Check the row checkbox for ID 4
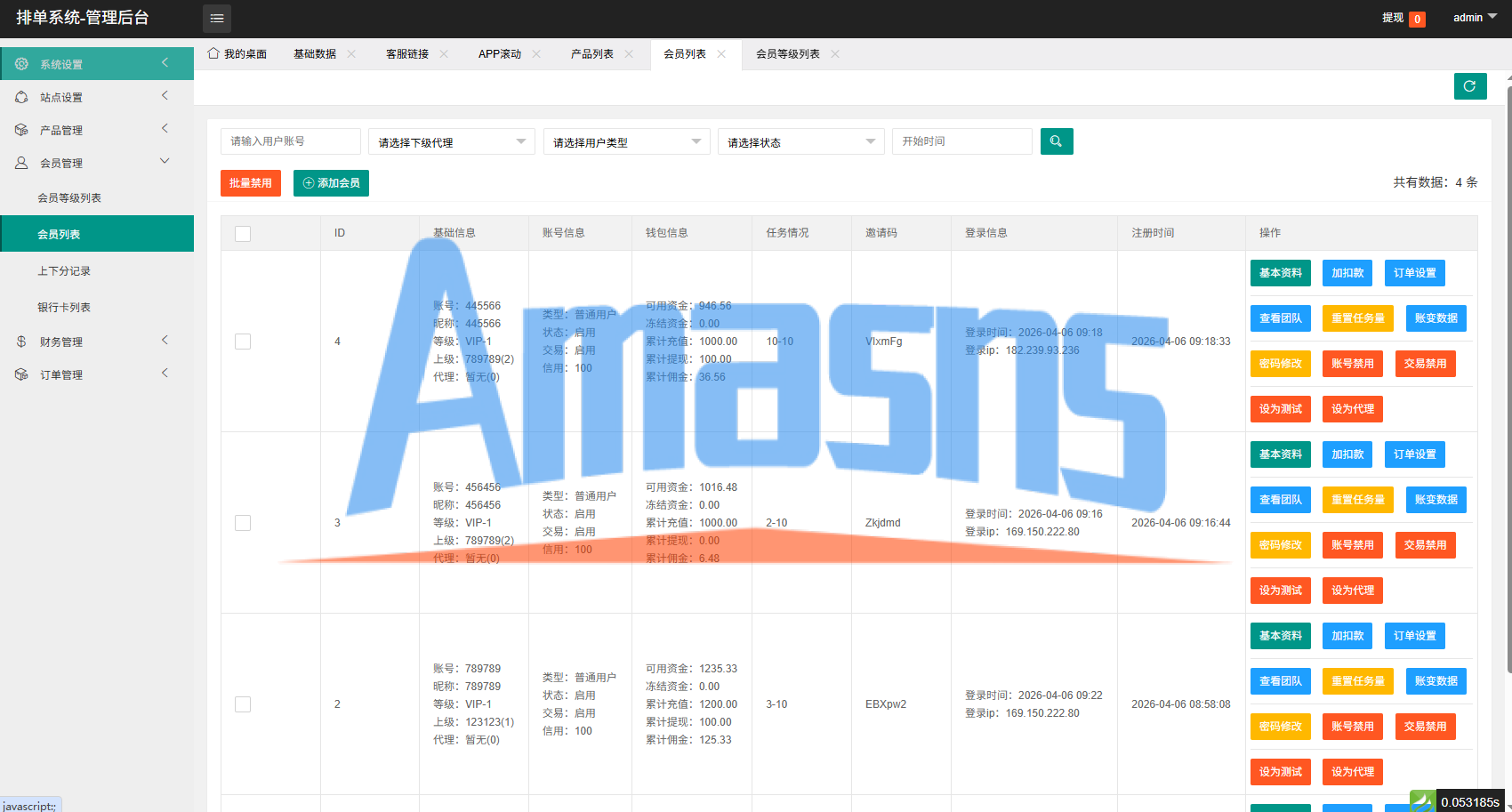Screen dimensions: 1512x812 tap(243, 342)
